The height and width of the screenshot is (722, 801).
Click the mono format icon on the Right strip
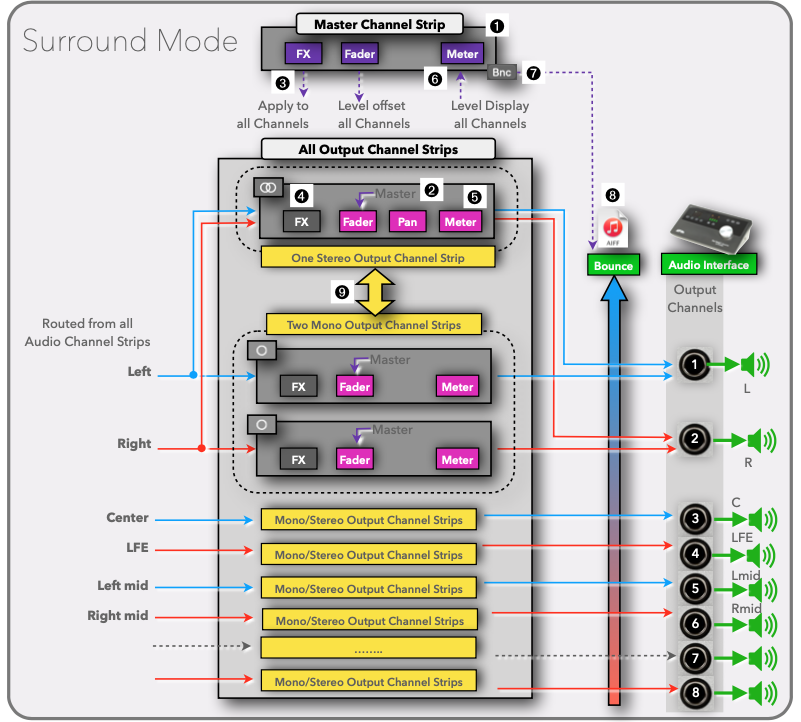tap(262, 424)
